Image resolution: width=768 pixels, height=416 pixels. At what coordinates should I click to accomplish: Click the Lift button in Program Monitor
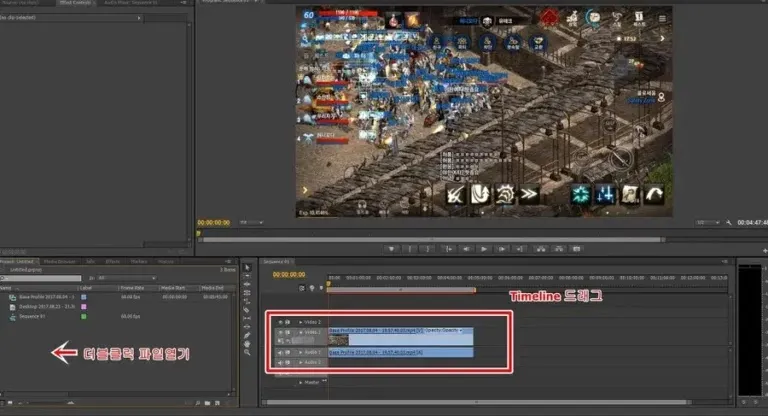click(x=541, y=249)
